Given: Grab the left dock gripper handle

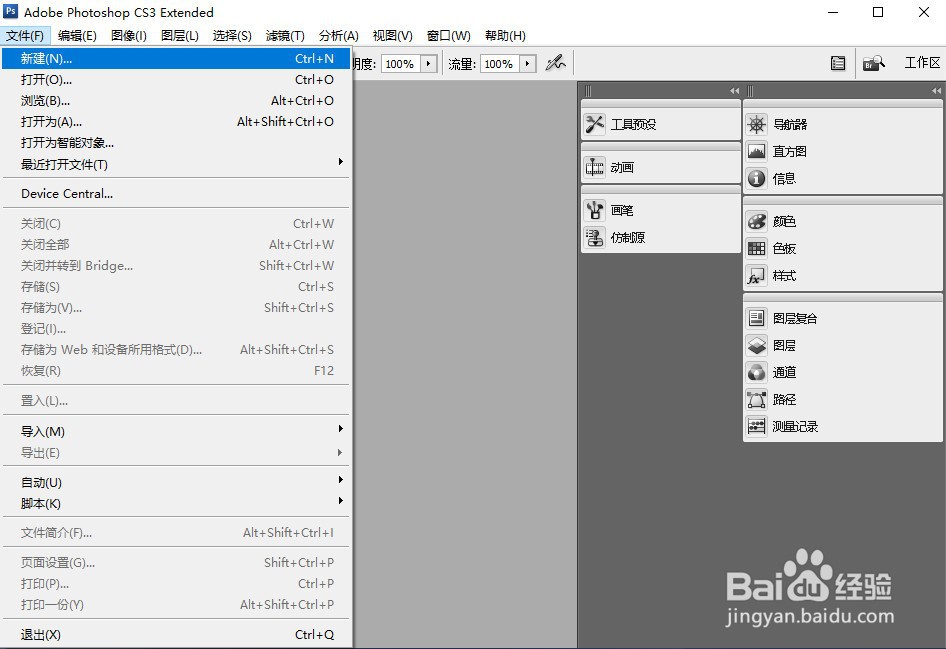Looking at the screenshot, I should [588, 90].
